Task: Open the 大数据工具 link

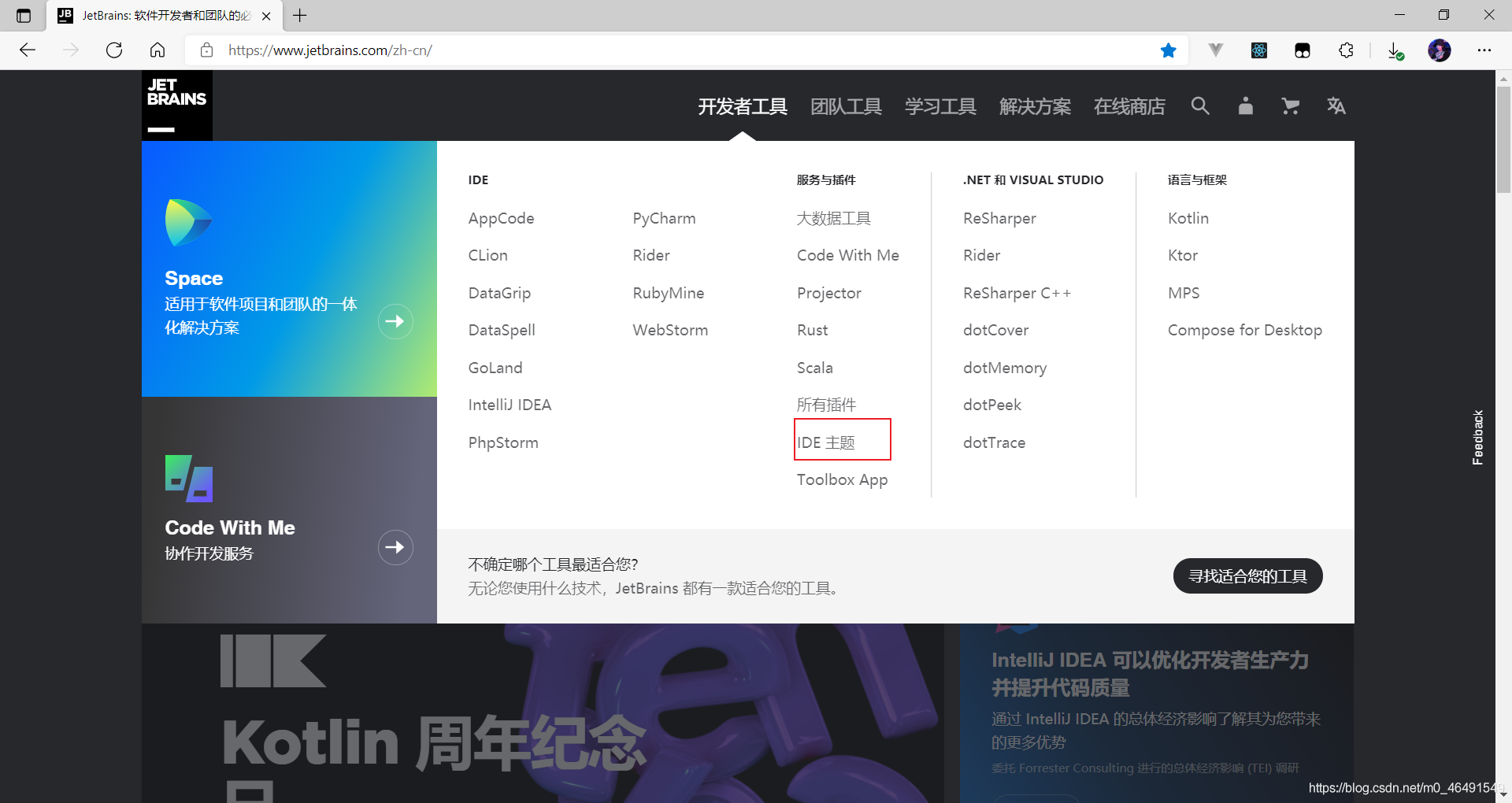Action: pyautogui.click(x=833, y=218)
